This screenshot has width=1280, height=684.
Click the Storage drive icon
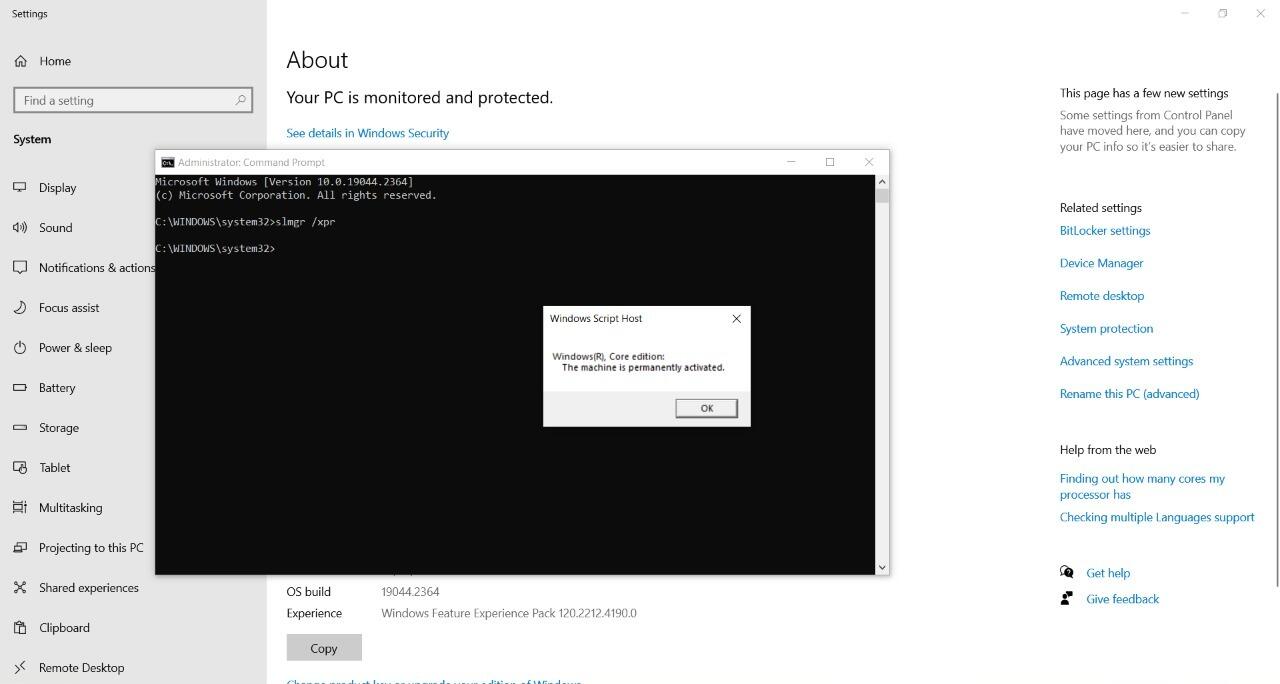20,427
